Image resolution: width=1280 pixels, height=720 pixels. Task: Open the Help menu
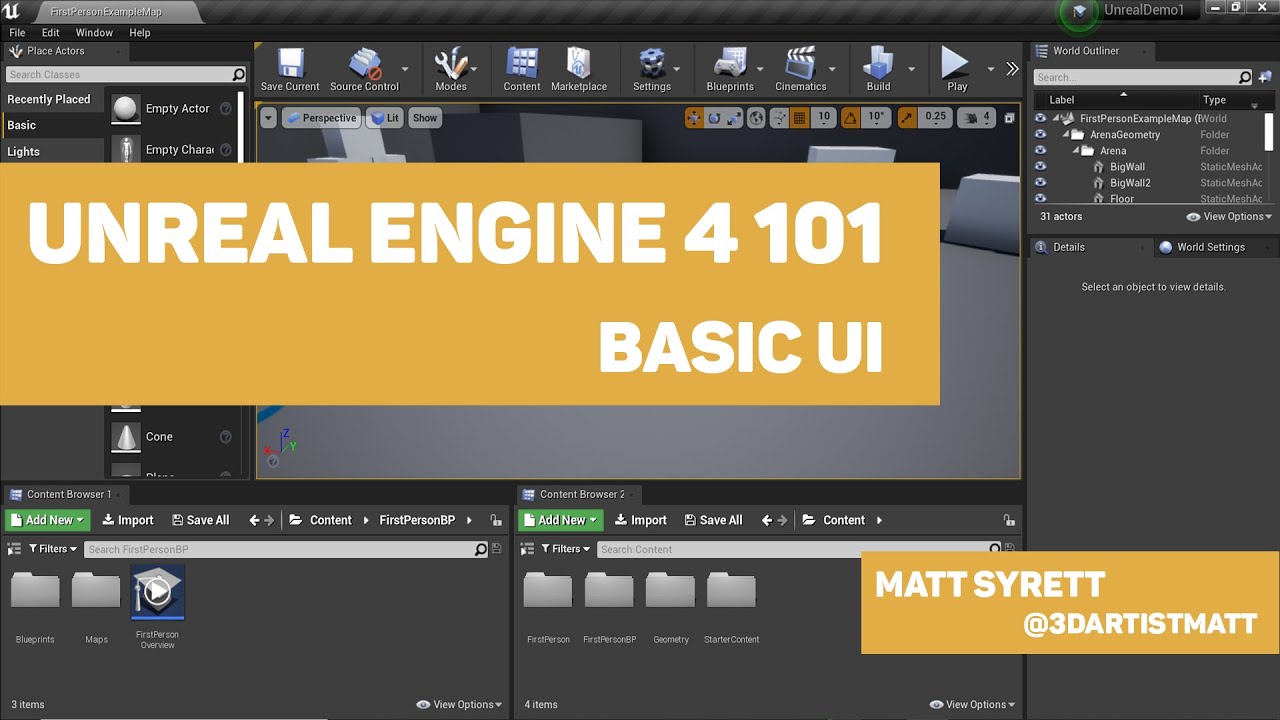tap(140, 32)
